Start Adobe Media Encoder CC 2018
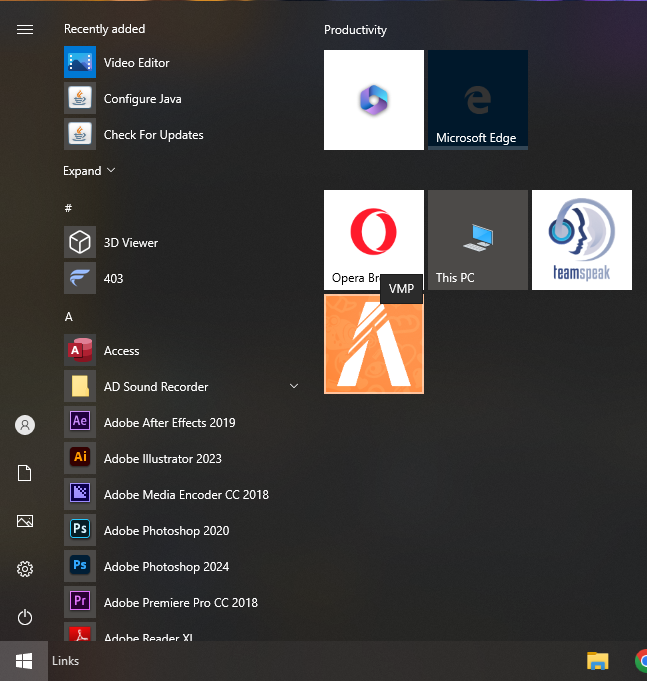 [x=185, y=495]
